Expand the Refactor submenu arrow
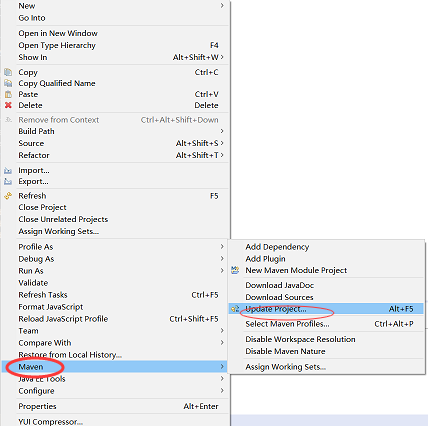Viewport: 428px width, 426px height. point(222,155)
